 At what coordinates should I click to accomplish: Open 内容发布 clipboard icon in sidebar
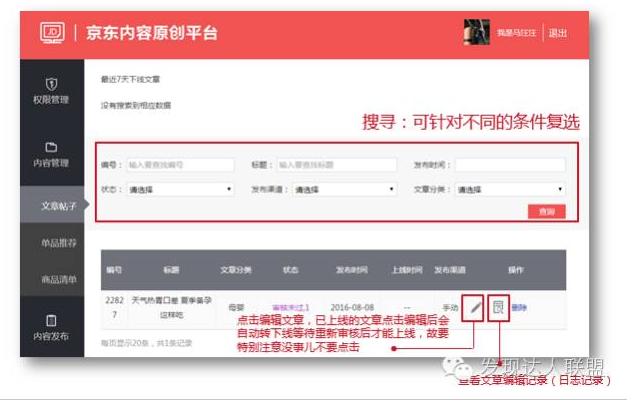click(x=51, y=321)
